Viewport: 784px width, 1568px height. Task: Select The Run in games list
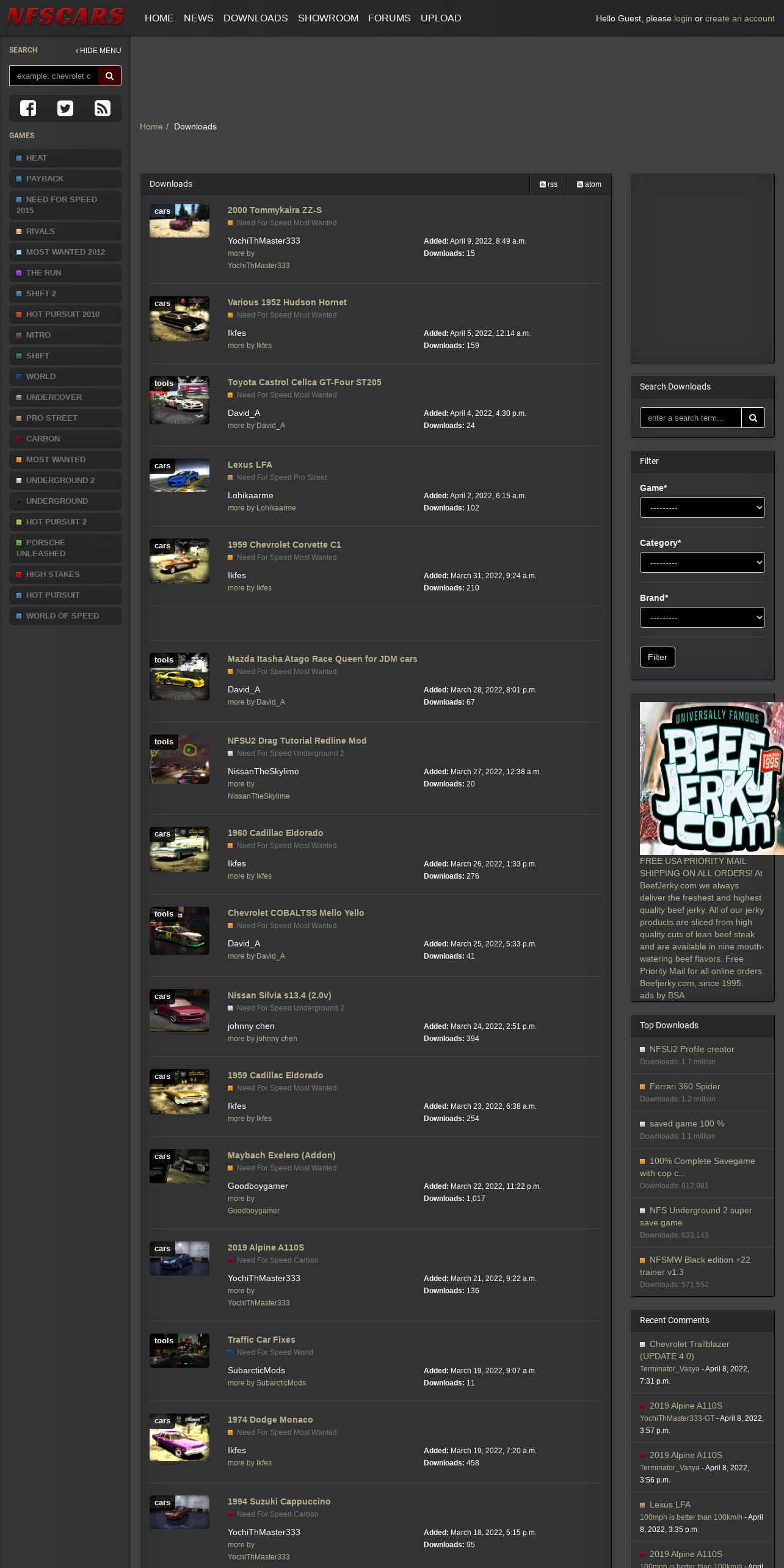(x=65, y=273)
